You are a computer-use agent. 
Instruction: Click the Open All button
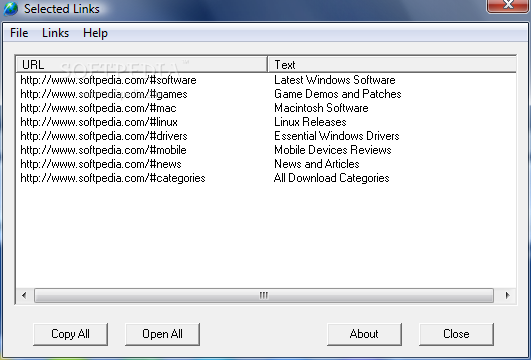162,334
